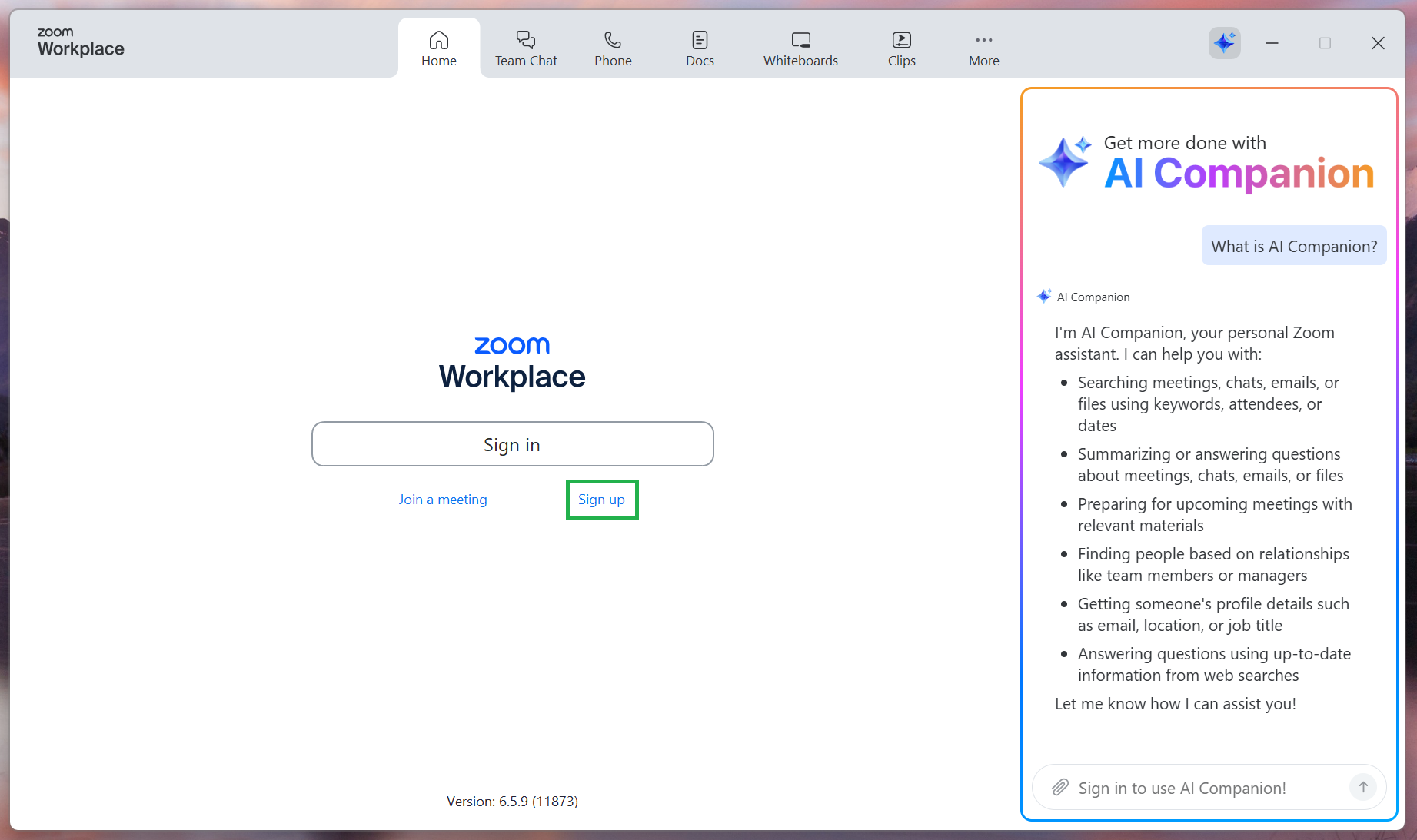This screenshot has width=1417, height=840.
Task: Toggle the AI Companion sparkle button
Action: coord(1224,43)
